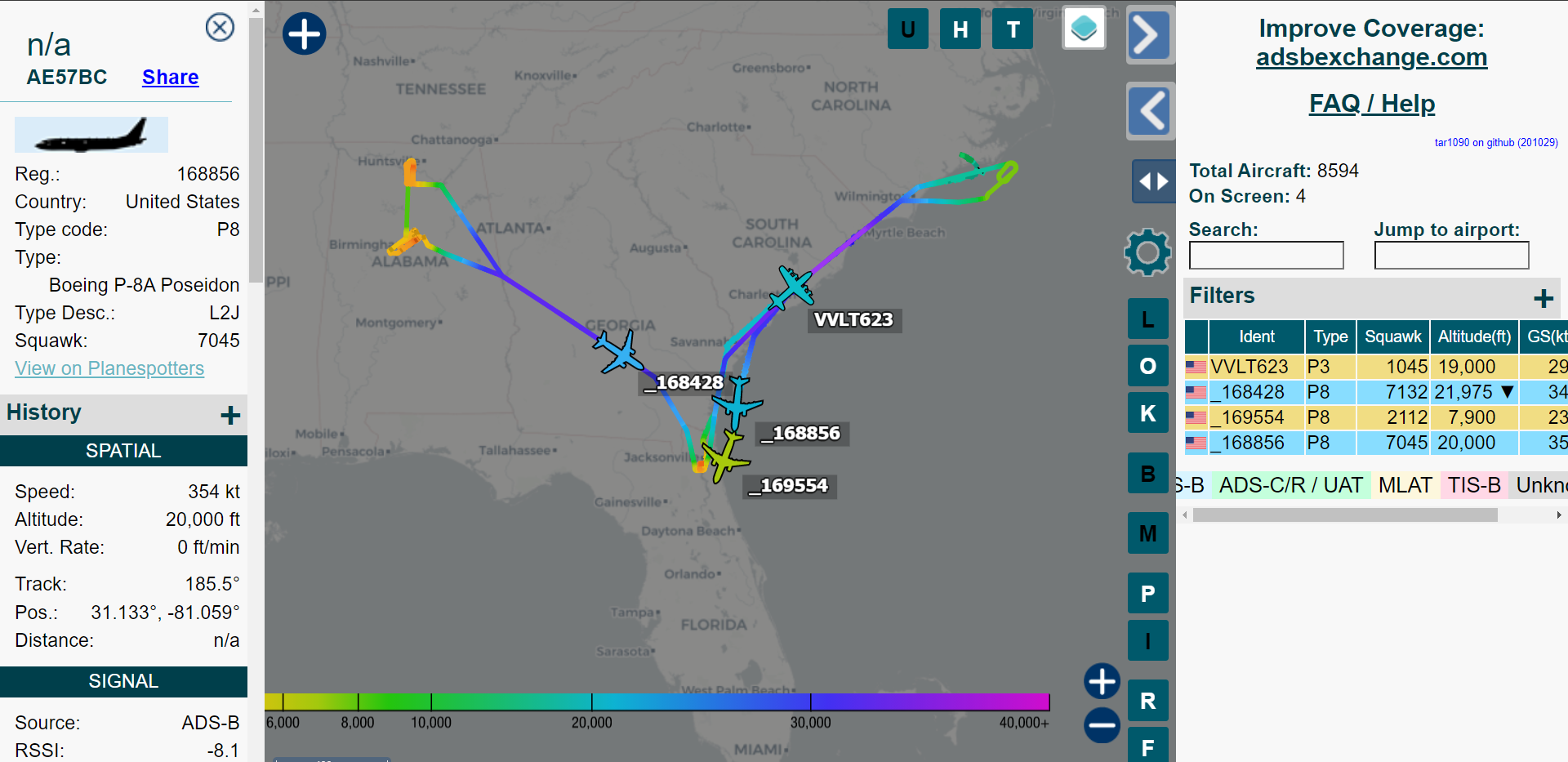Toggle the R map option button
1568x762 pixels.
[x=1147, y=701]
